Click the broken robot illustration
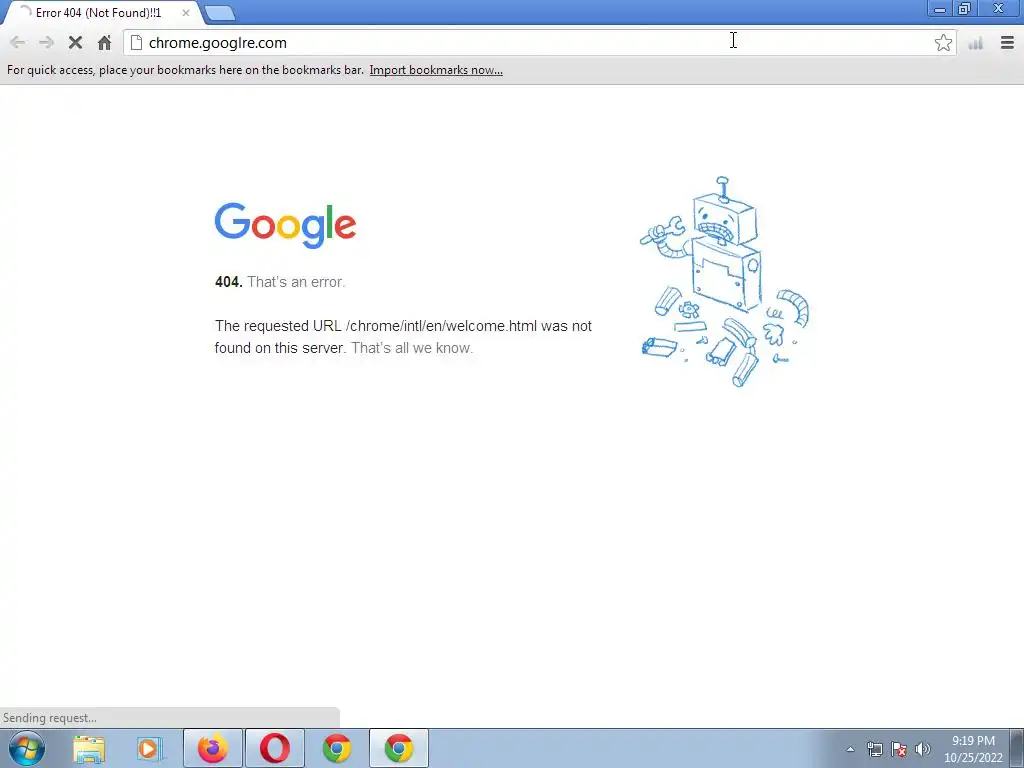The image size is (1024, 768). pyautogui.click(x=724, y=281)
